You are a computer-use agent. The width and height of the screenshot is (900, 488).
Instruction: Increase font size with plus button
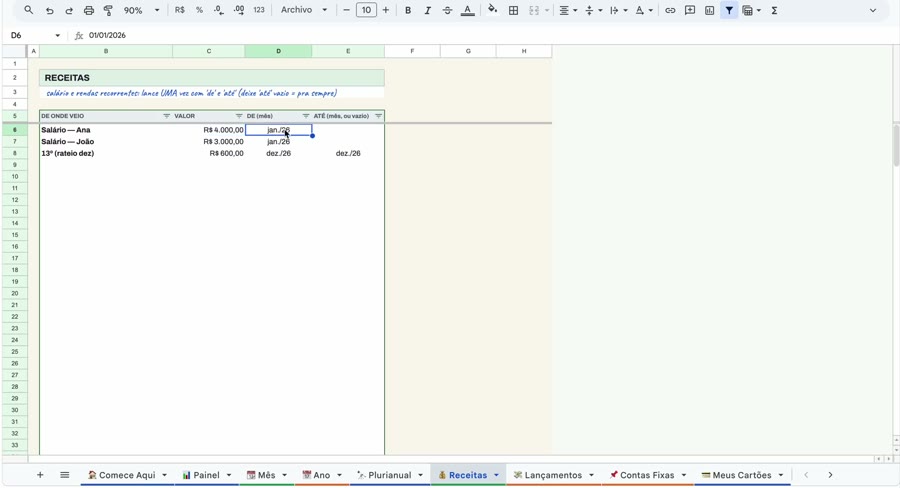[x=386, y=10]
